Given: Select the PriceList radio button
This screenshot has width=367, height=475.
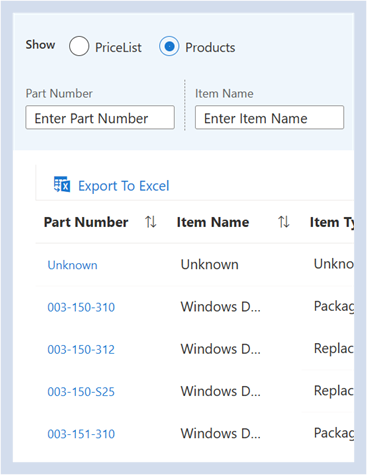Looking at the screenshot, I should click(79, 46).
